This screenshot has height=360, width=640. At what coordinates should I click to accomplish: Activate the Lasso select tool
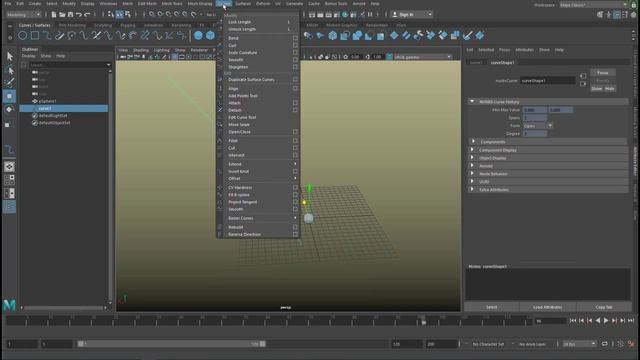(9, 70)
